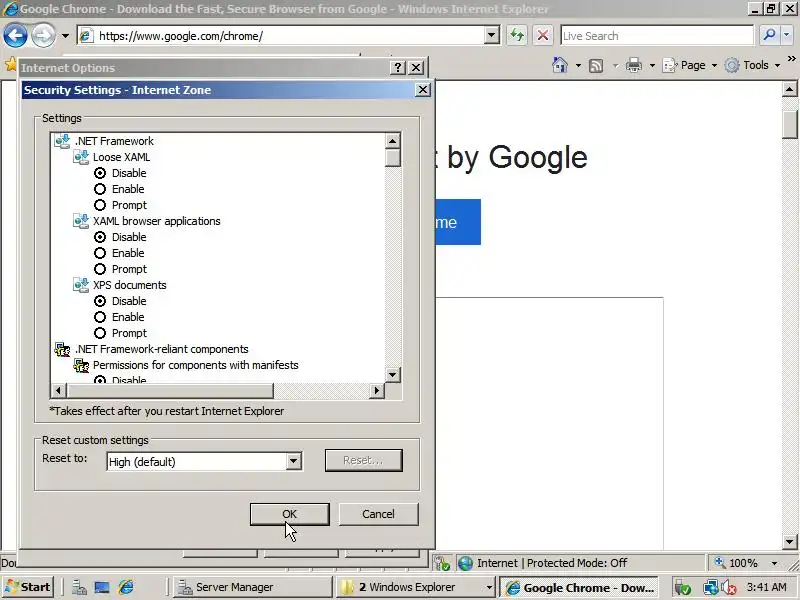Open the 2 Windows Explorer taskbar group
Screen dimensions: 800x600
(416, 587)
